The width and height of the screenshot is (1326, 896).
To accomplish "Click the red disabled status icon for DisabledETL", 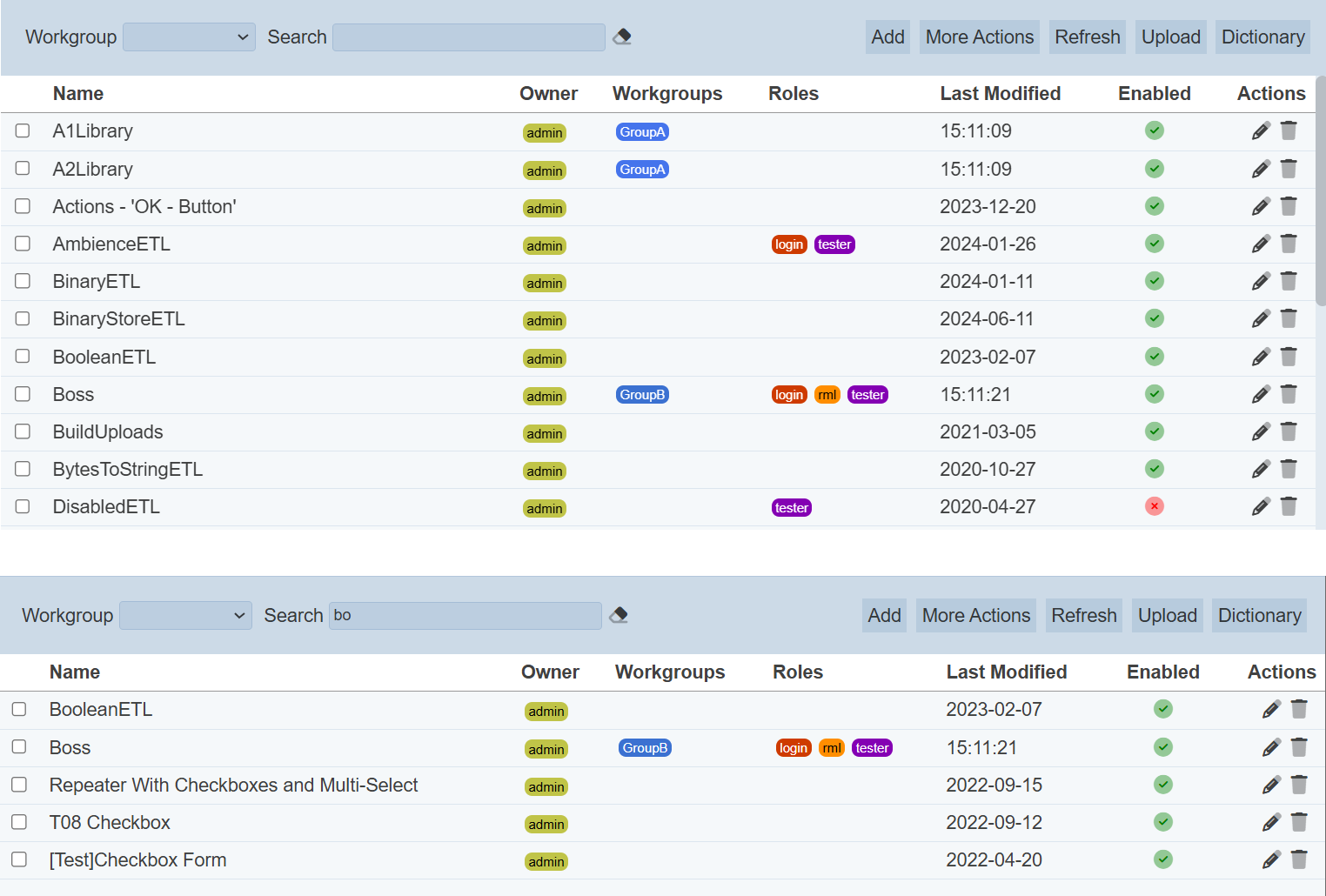I will pos(1154,506).
